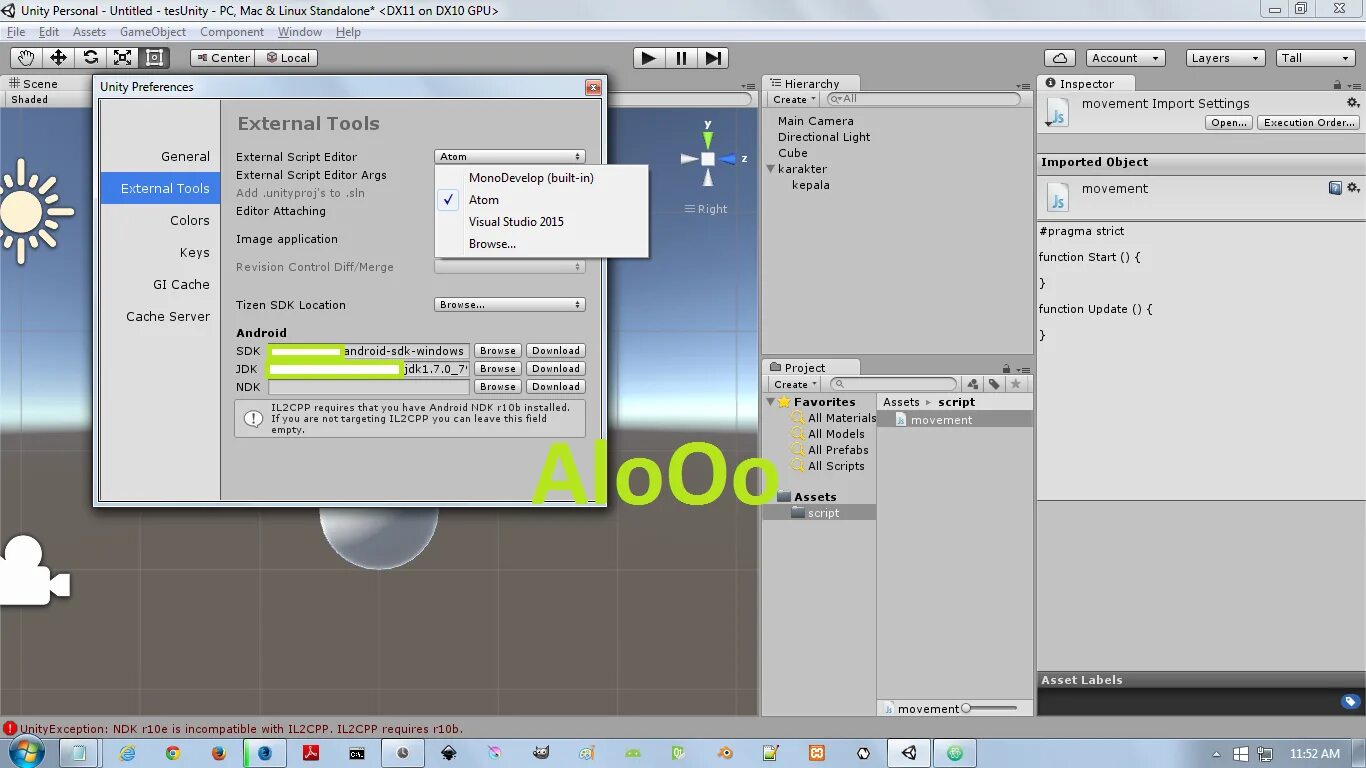The image size is (1366, 768).
Task: Select the Rotate tool icon
Action: pos(90,58)
